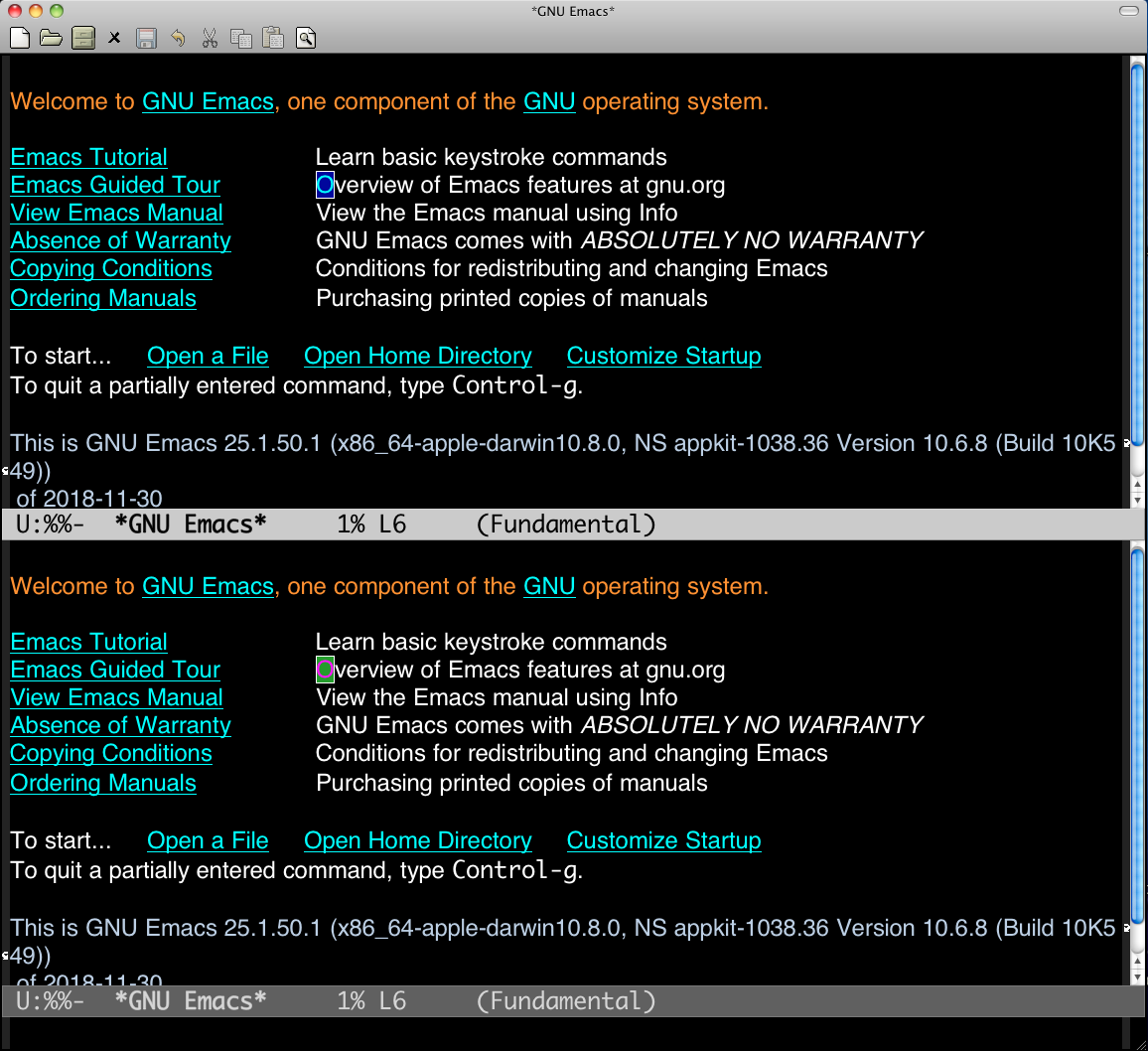Close the GNU Emacs window with the red button

click(15, 10)
